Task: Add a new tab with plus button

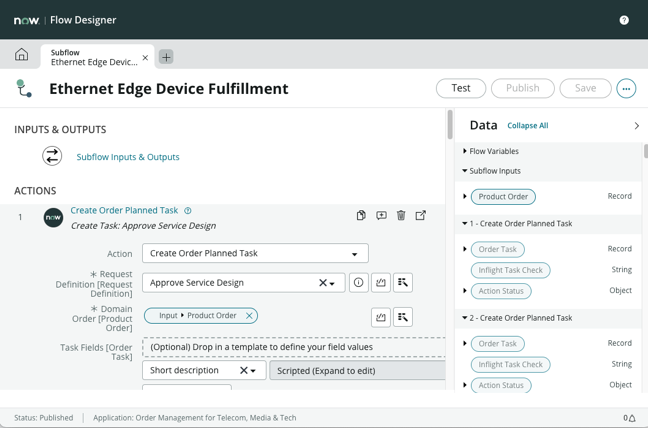Action: coord(166,57)
